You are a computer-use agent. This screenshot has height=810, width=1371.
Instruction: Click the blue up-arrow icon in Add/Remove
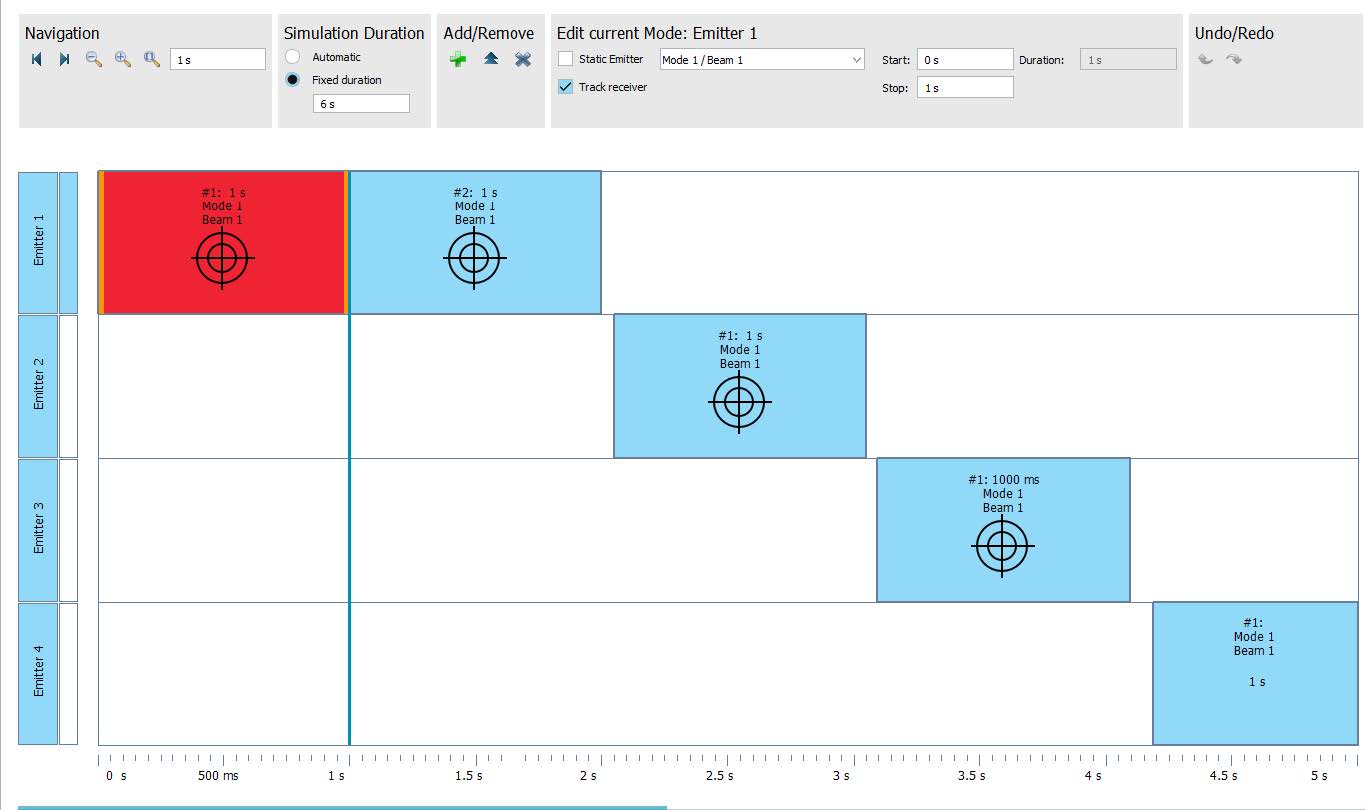coord(491,60)
